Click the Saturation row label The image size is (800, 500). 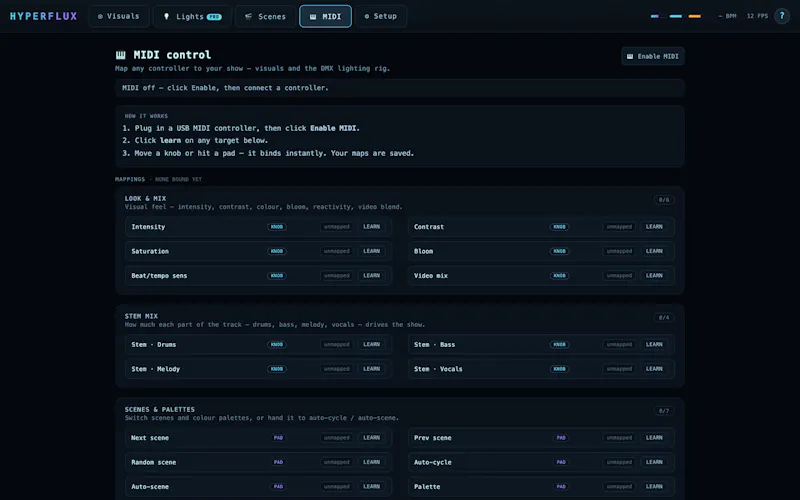(150, 252)
